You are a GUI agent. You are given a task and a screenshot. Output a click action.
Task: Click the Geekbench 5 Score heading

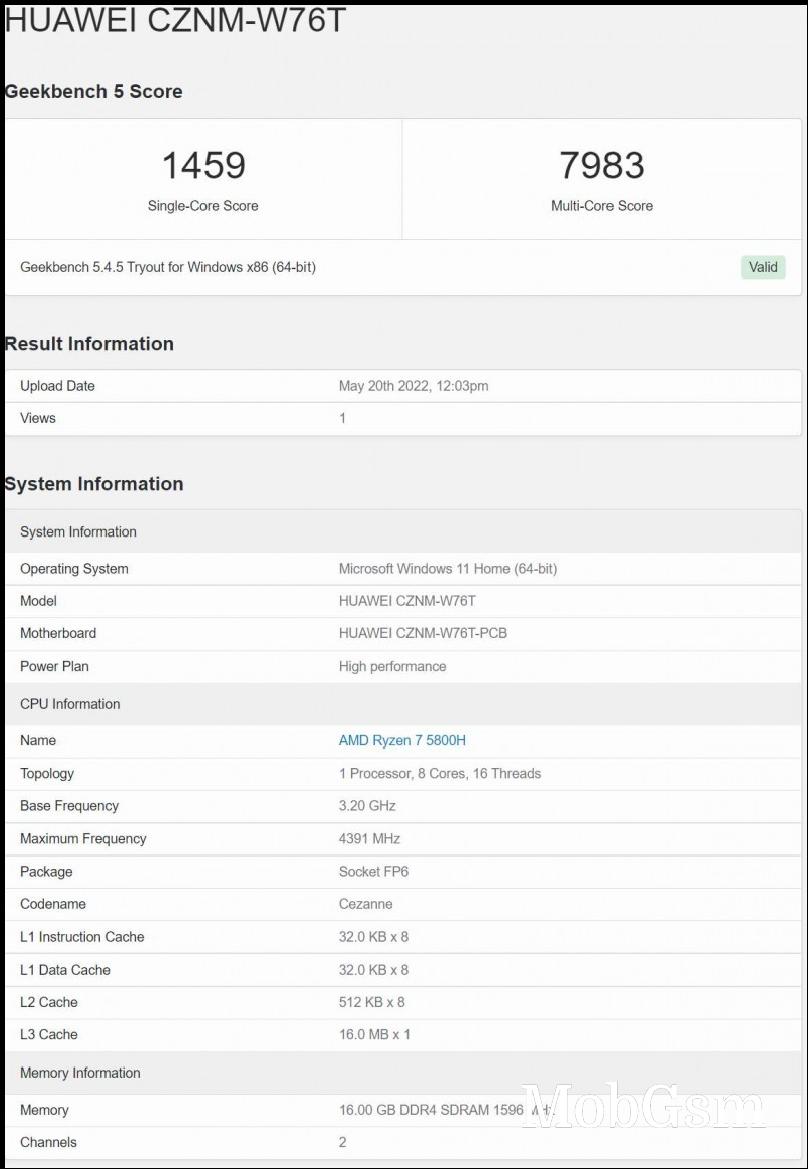tap(93, 92)
